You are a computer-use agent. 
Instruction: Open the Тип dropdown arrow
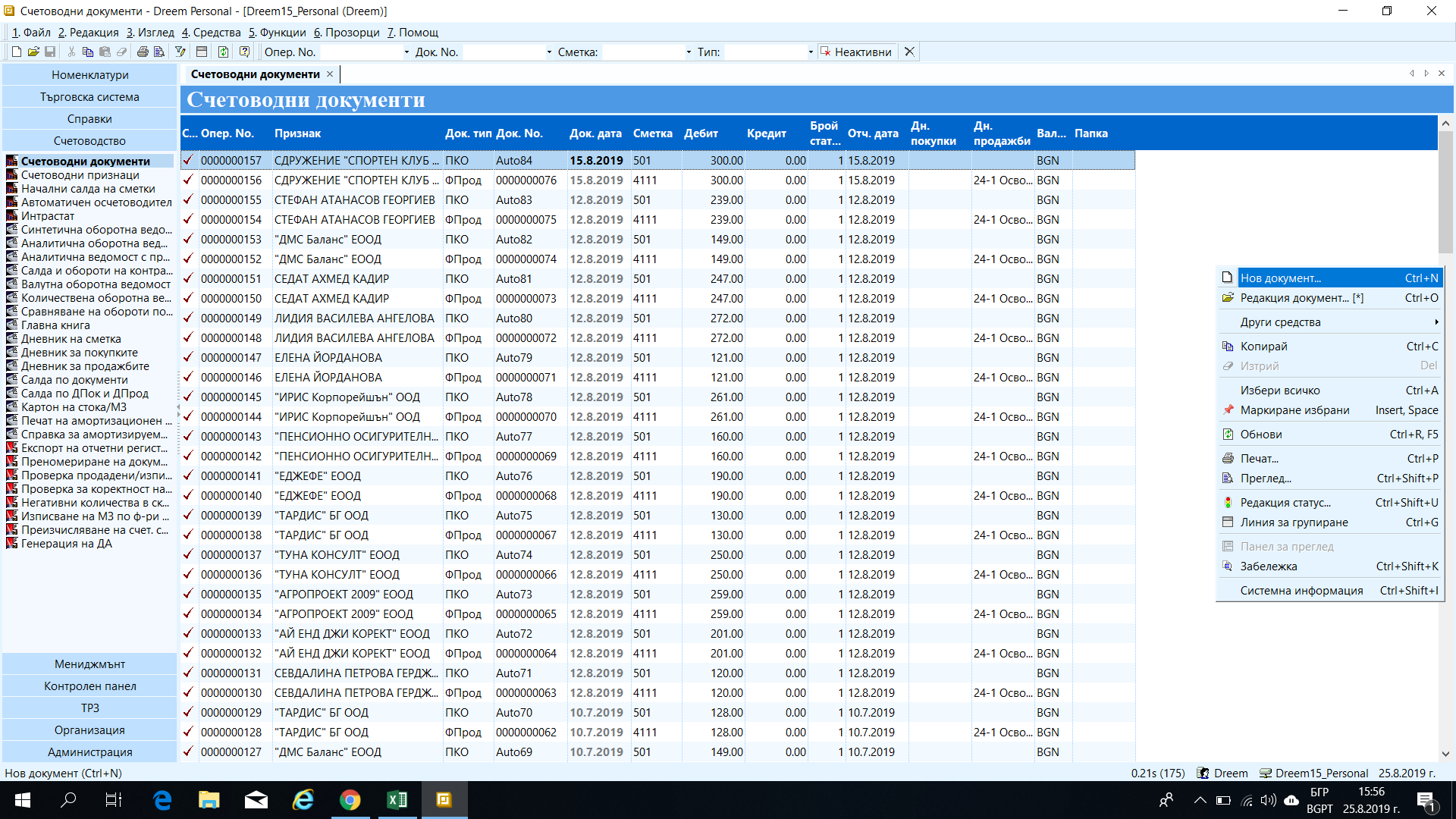(x=811, y=52)
